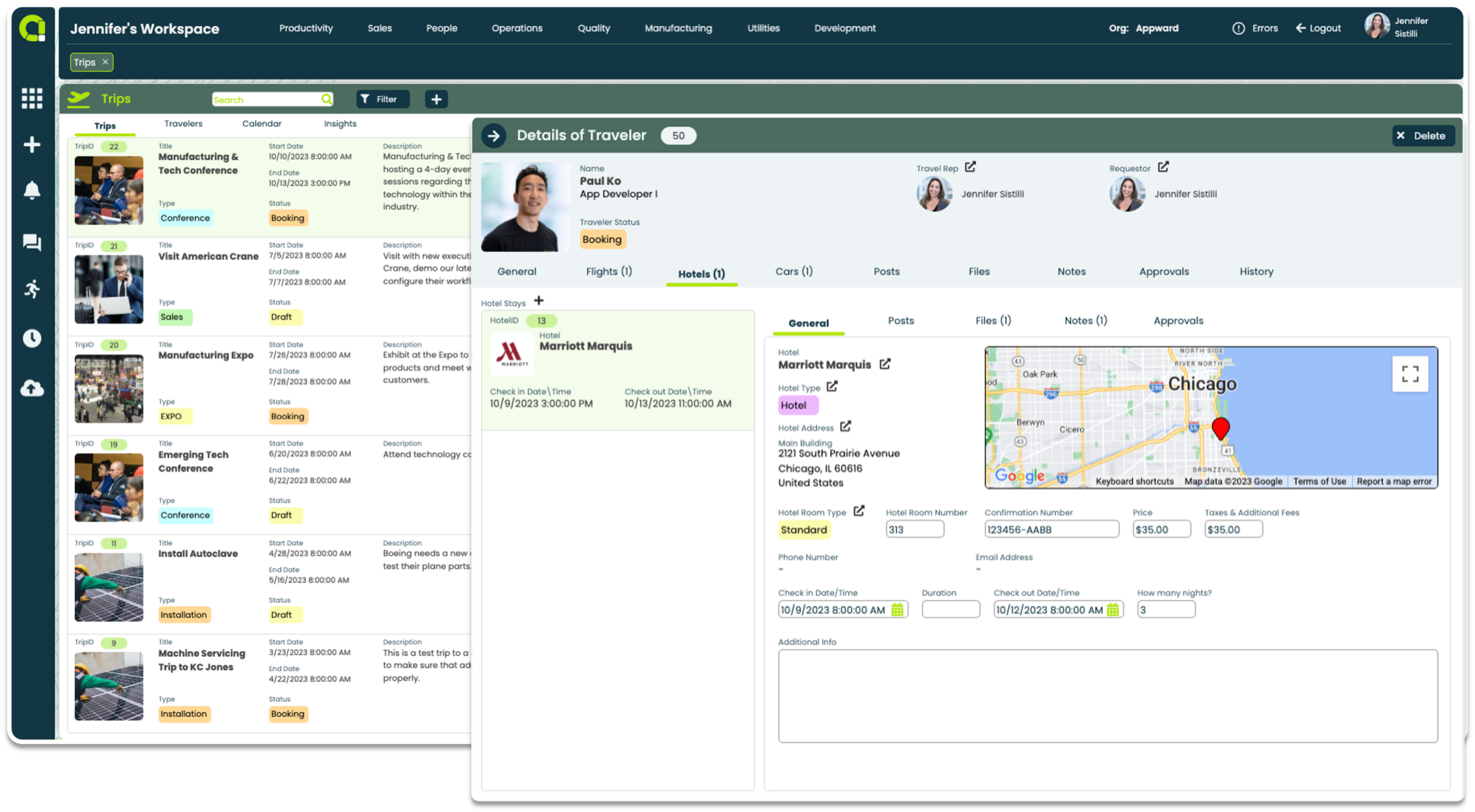Open hotel Files (1) sub-tab
The image size is (1475, 812).
pyautogui.click(x=993, y=321)
